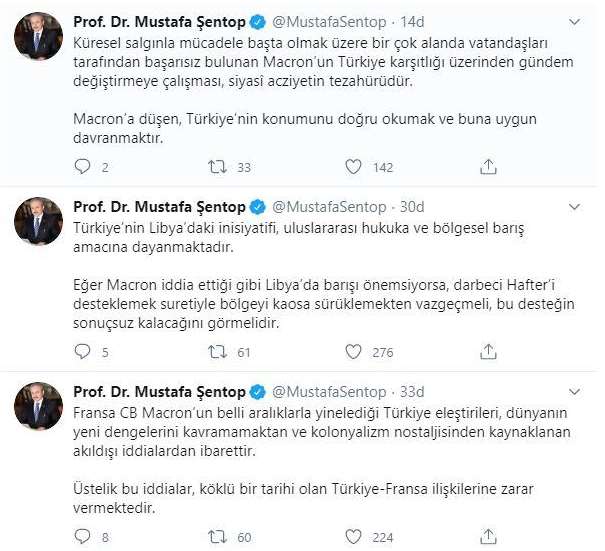605x551 pixels.
Task: Like the tweet with 224 likes
Action: (x=352, y=537)
